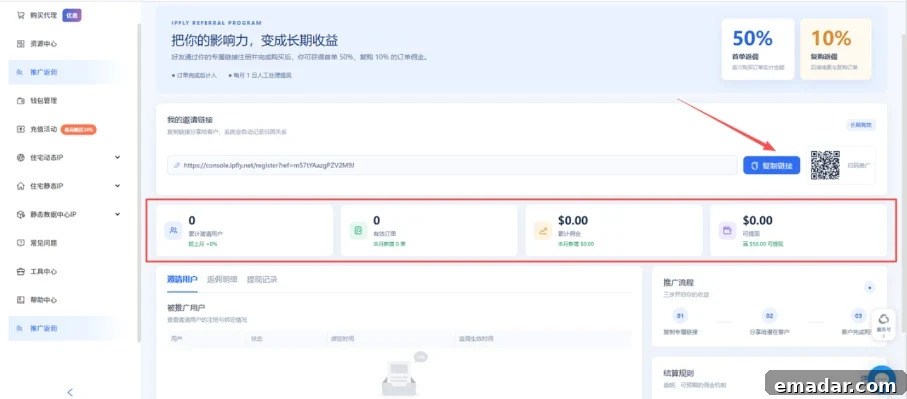This screenshot has width=907, height=399.
Task: Click the 复制专属链接 step label
Action: click(680, 332)
